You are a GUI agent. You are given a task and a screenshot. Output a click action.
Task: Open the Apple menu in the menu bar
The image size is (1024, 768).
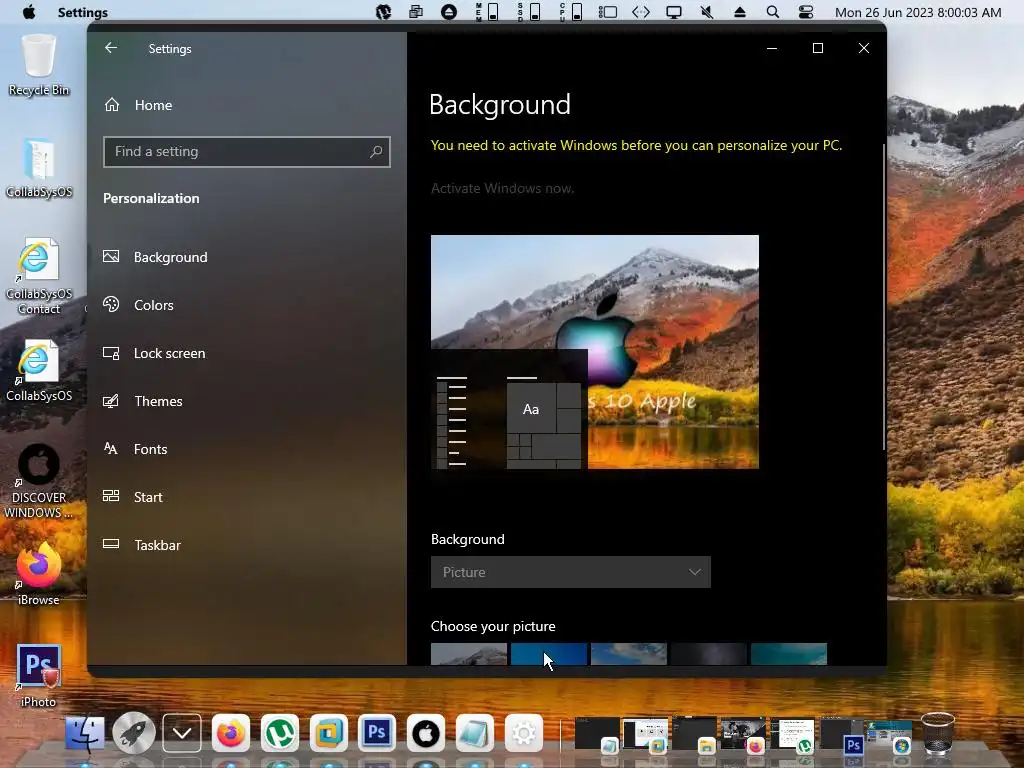[29, 12]
